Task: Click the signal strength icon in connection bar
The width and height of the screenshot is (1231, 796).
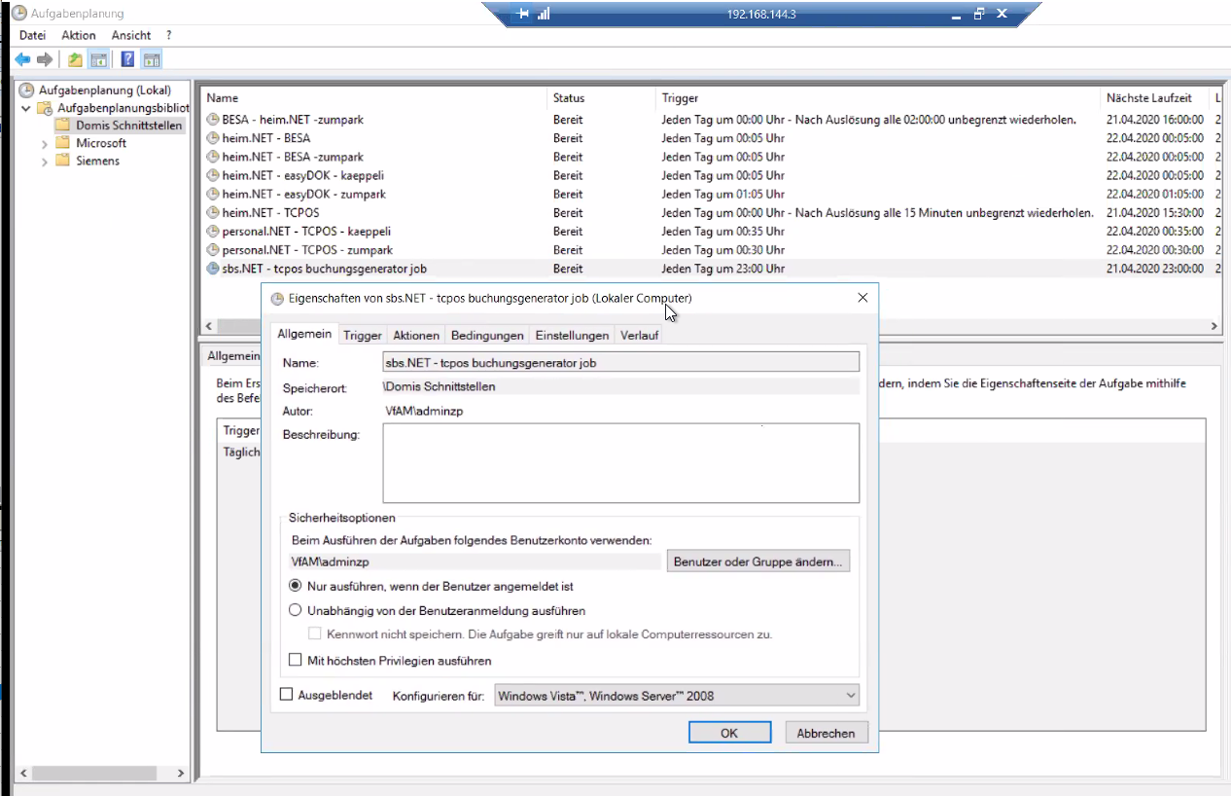Action: (544, 14)
